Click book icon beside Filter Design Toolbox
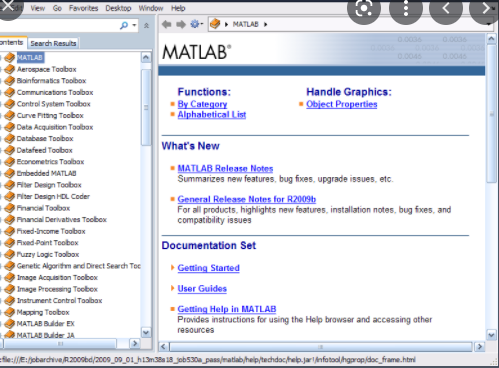 click(10, 185)
